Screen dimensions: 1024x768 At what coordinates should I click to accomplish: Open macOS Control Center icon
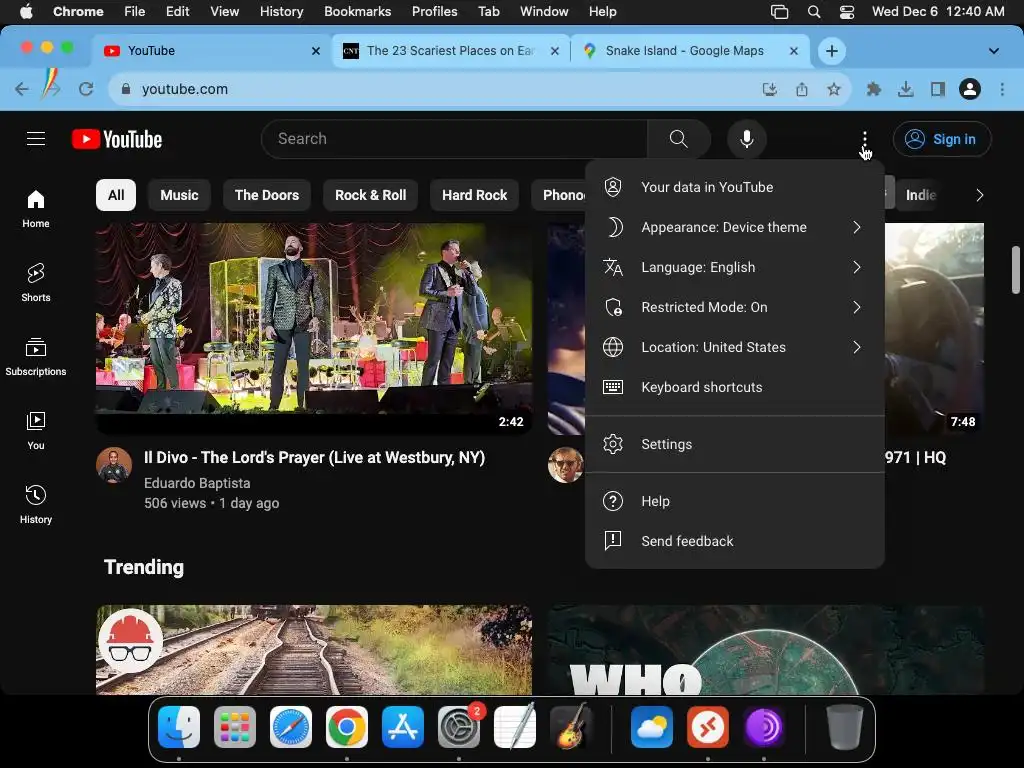tap(846, 11)
